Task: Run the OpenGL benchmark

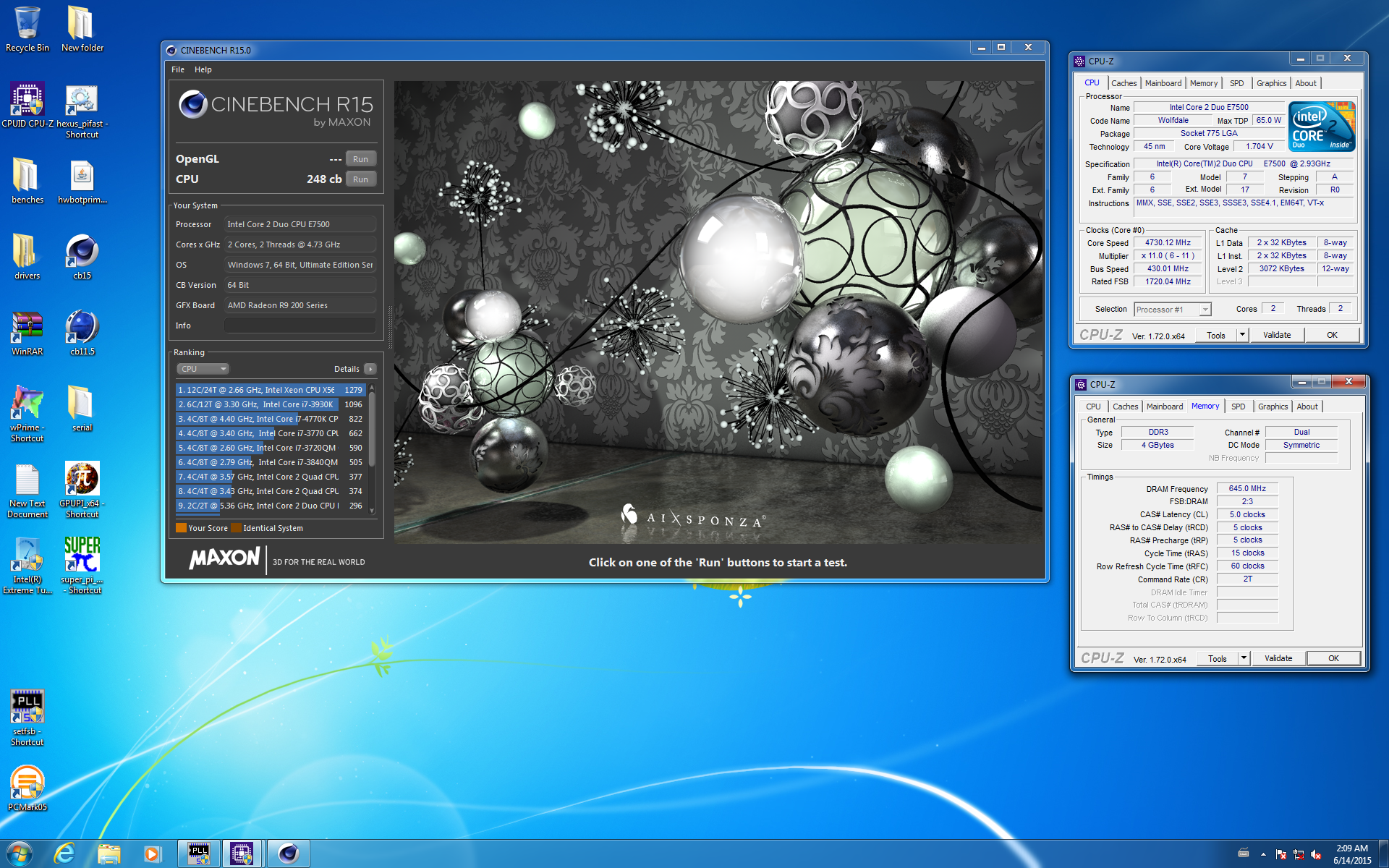Action: [x=361, y=159]
